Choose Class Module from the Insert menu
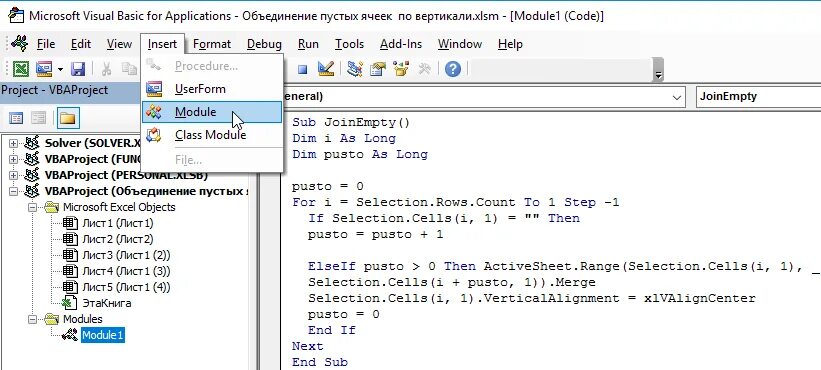821x370 pixels. click(x=212, y=135)
